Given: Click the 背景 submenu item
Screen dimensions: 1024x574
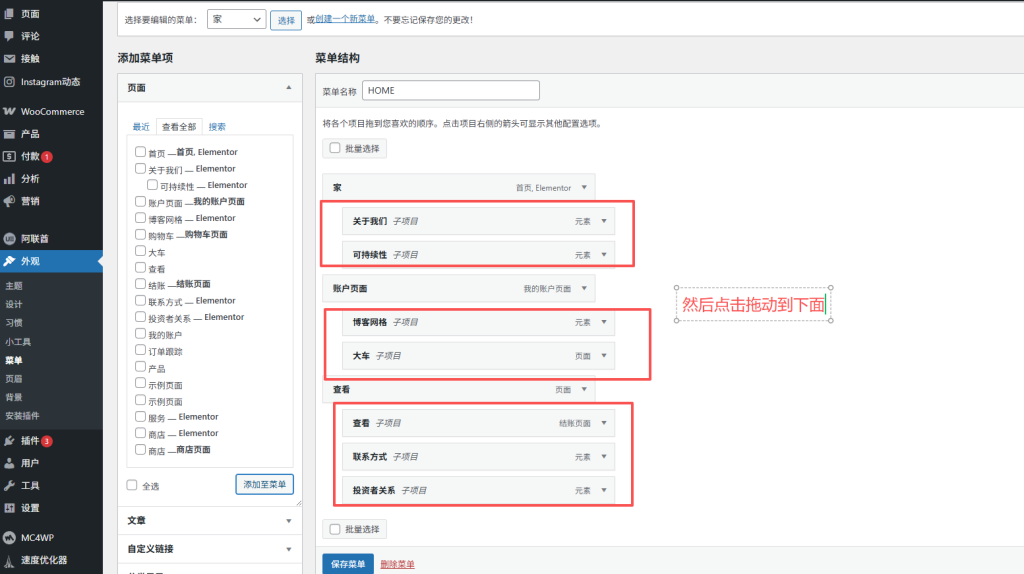Looking at the screenshot, I should [14, 397].
